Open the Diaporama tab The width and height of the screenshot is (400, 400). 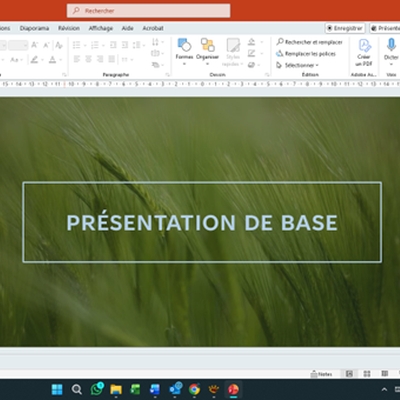(x=34, y=28)
